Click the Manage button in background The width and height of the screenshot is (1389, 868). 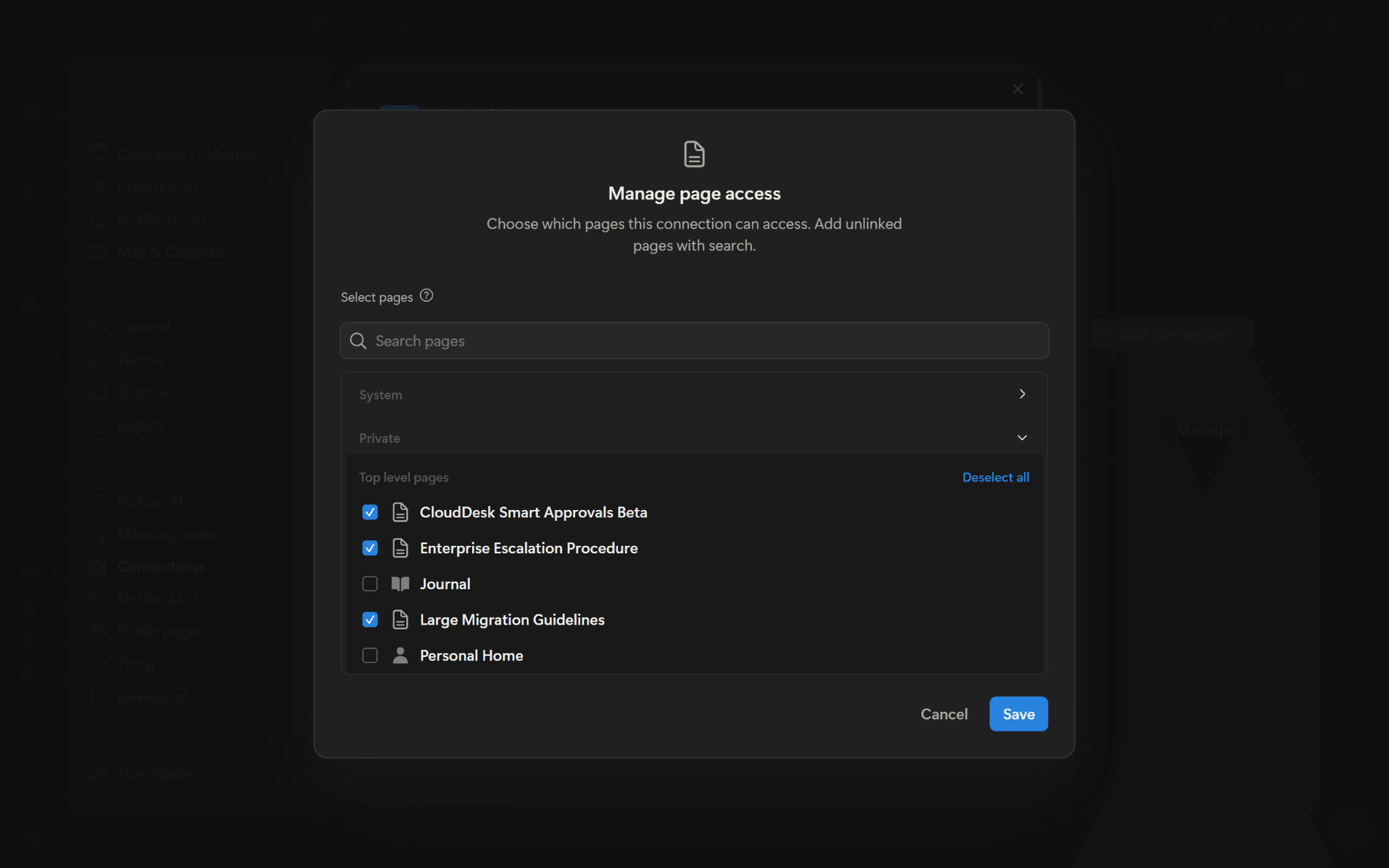click(1203, 430)
